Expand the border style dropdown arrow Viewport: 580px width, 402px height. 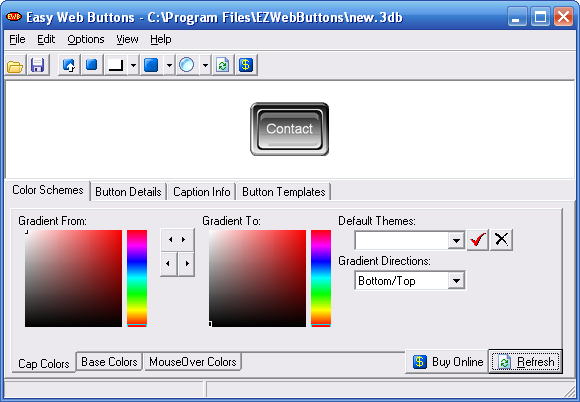[x=133, y=65]
